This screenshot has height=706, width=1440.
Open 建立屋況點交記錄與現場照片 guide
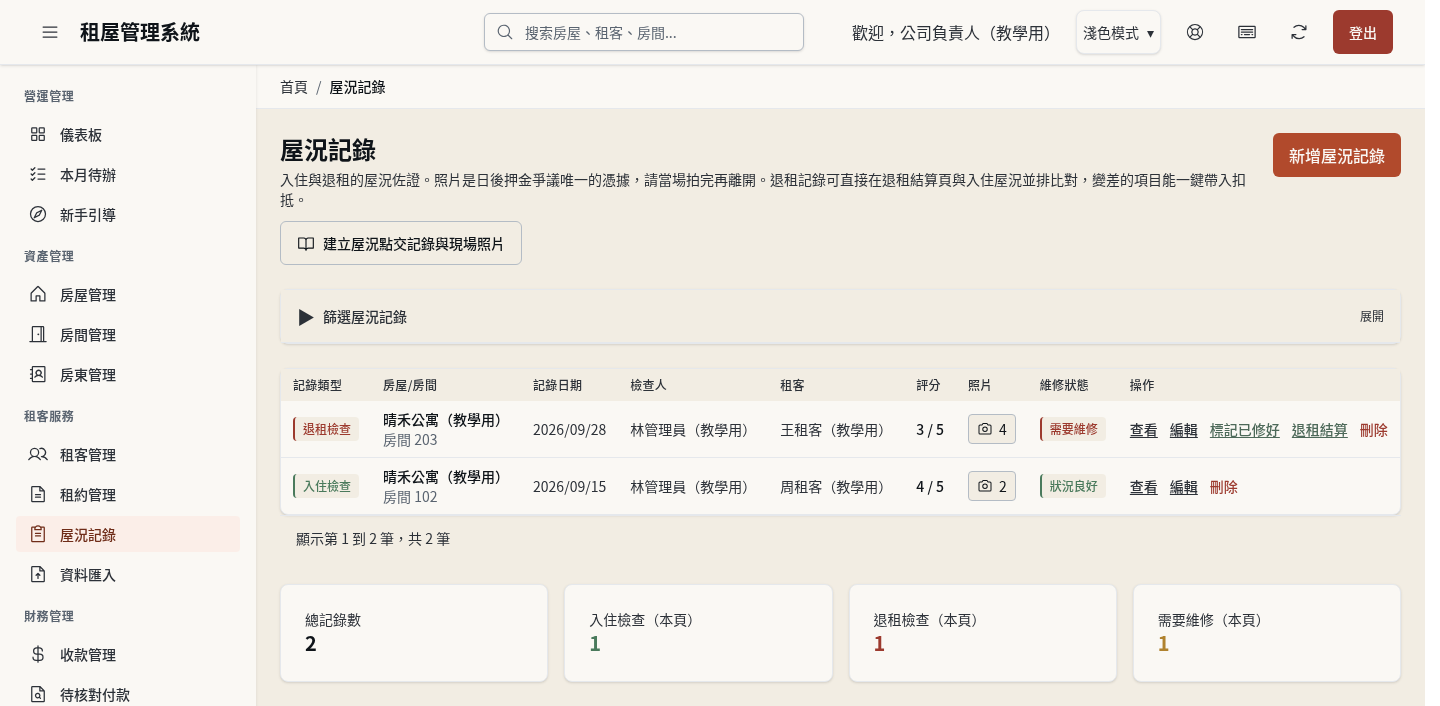coord(401,243)
